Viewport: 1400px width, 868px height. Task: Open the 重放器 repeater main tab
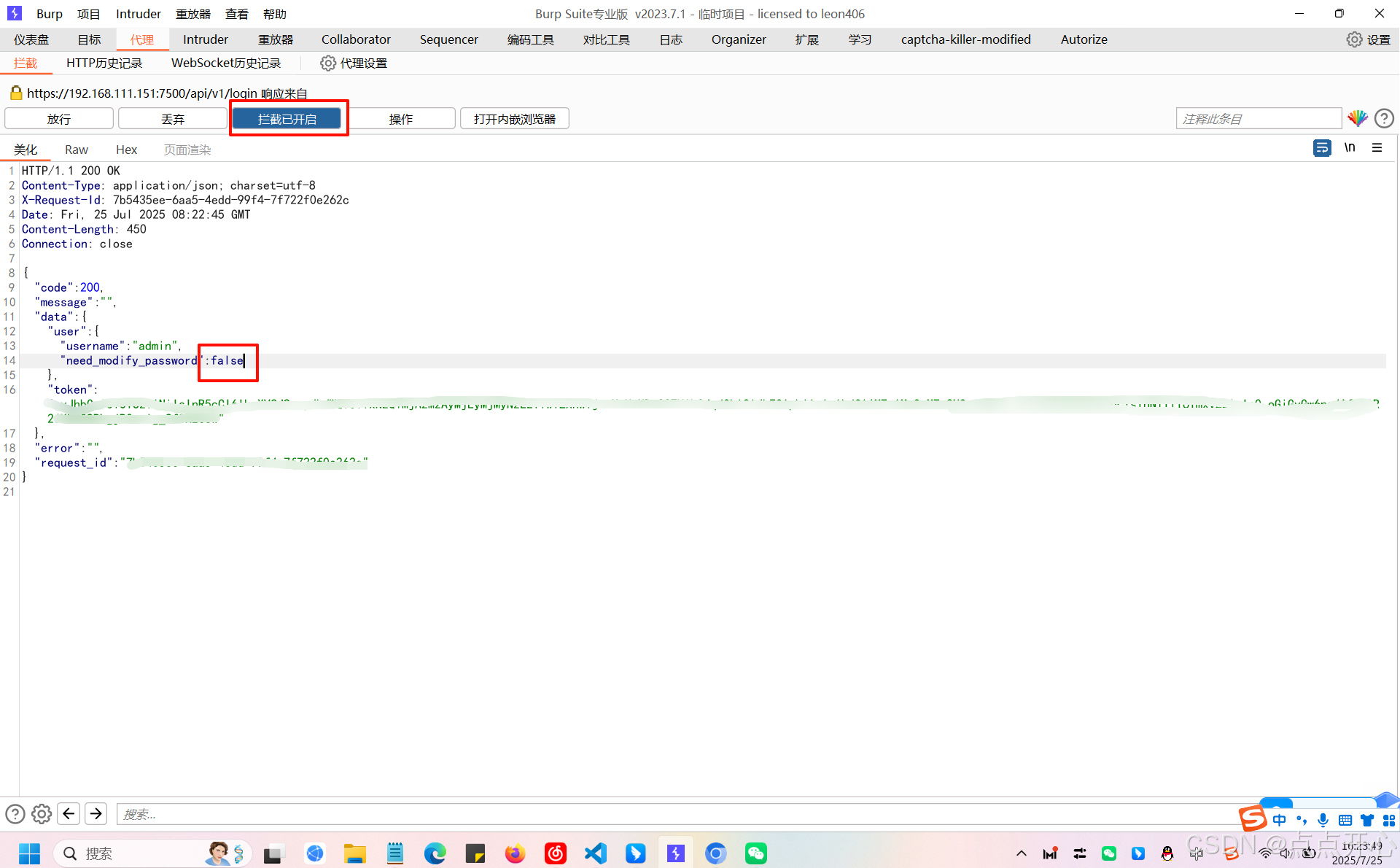276,39
